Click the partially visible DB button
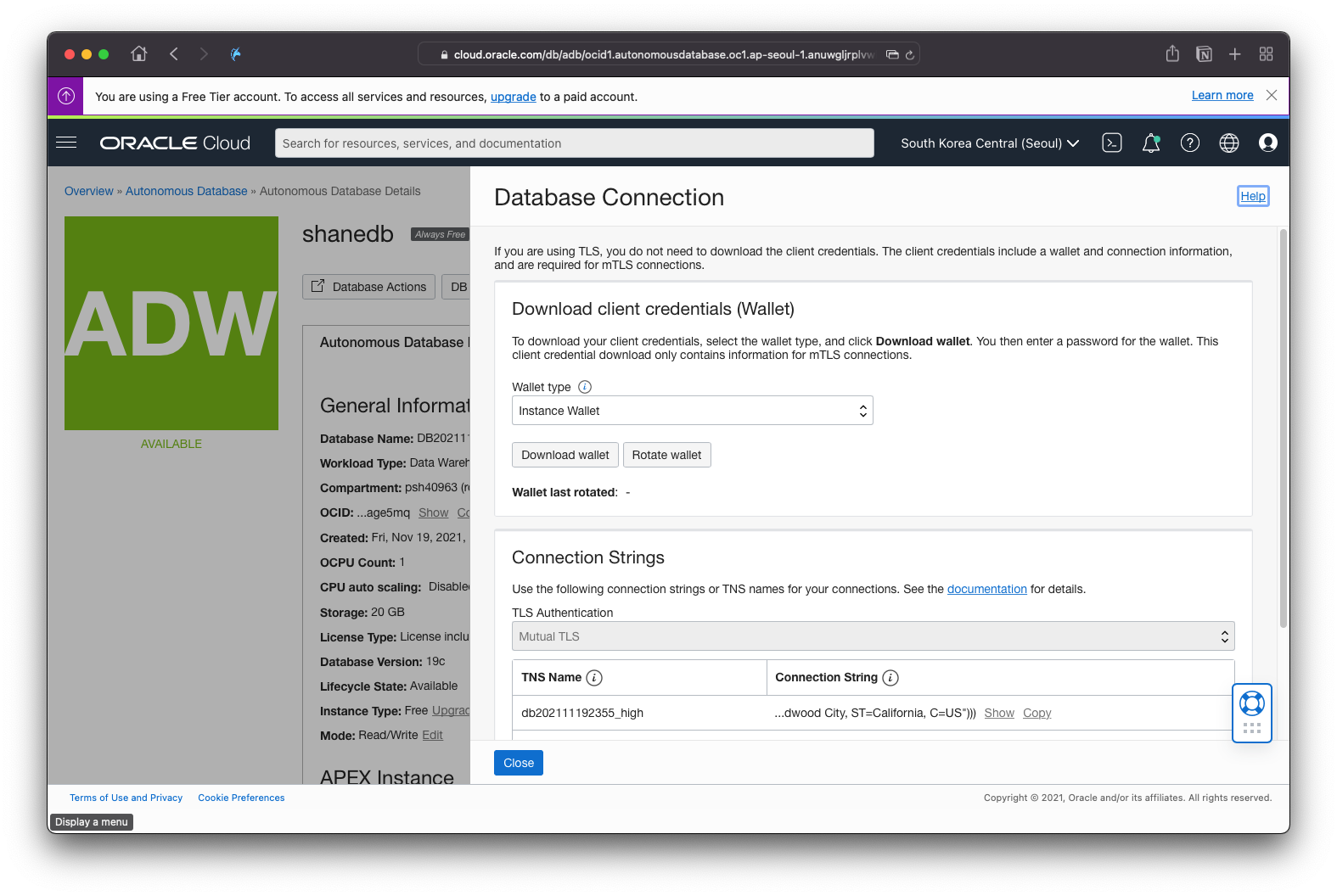 457,287
